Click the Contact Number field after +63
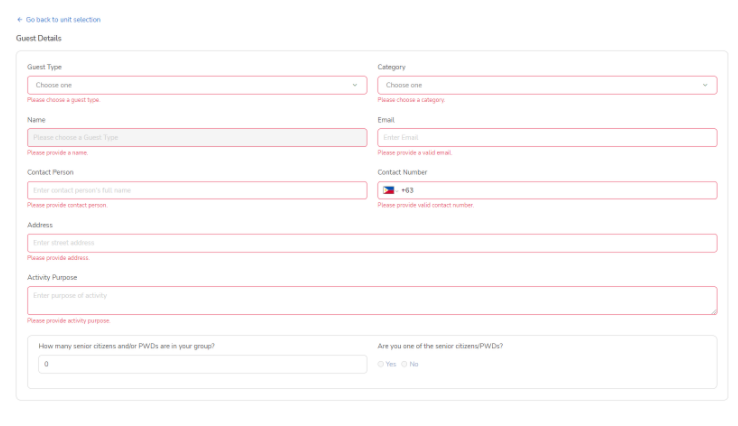Image resolution: width=738 pixels, height=426 pixels. pos(560,190)
